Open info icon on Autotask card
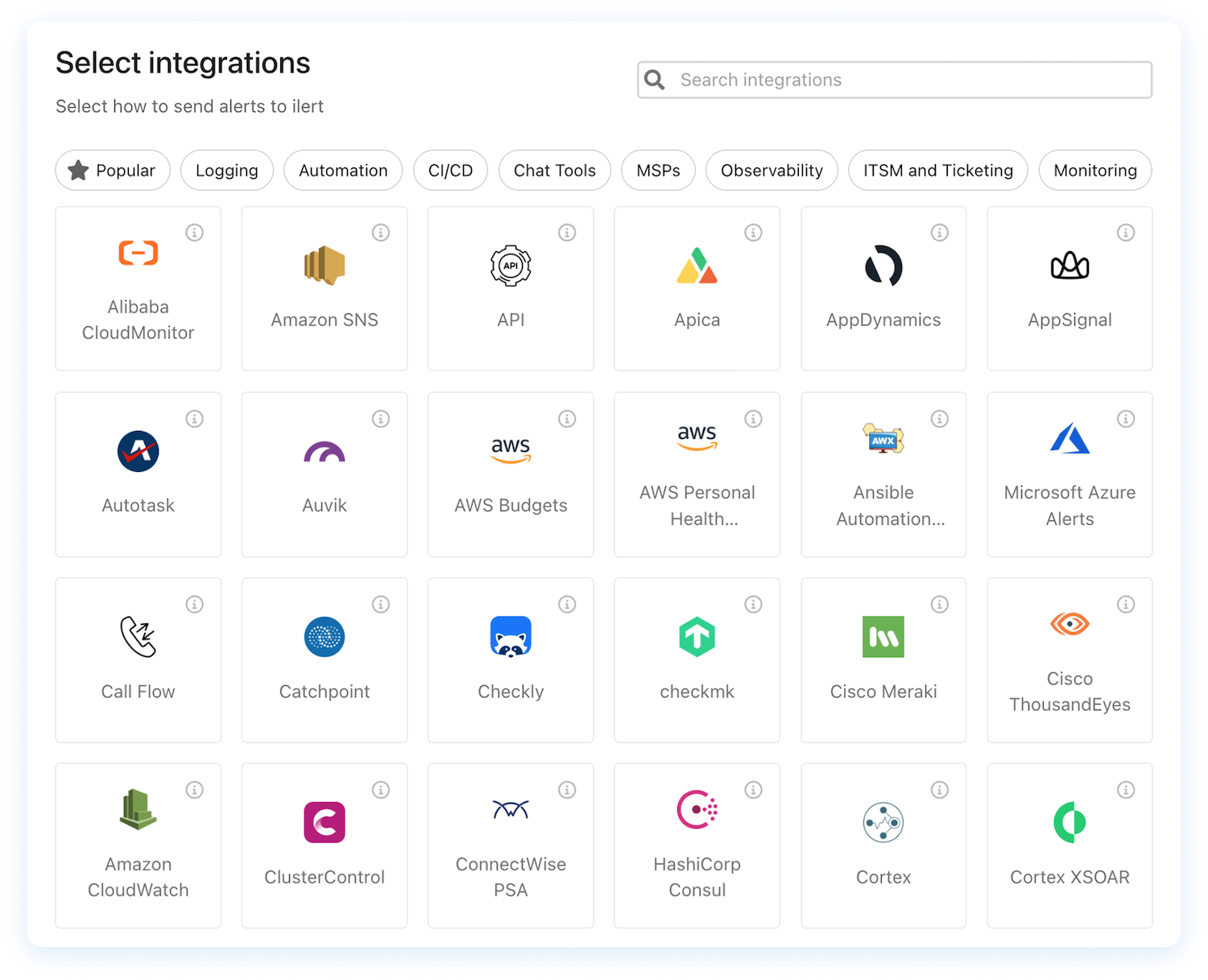1208x980 pixels. 195,419
